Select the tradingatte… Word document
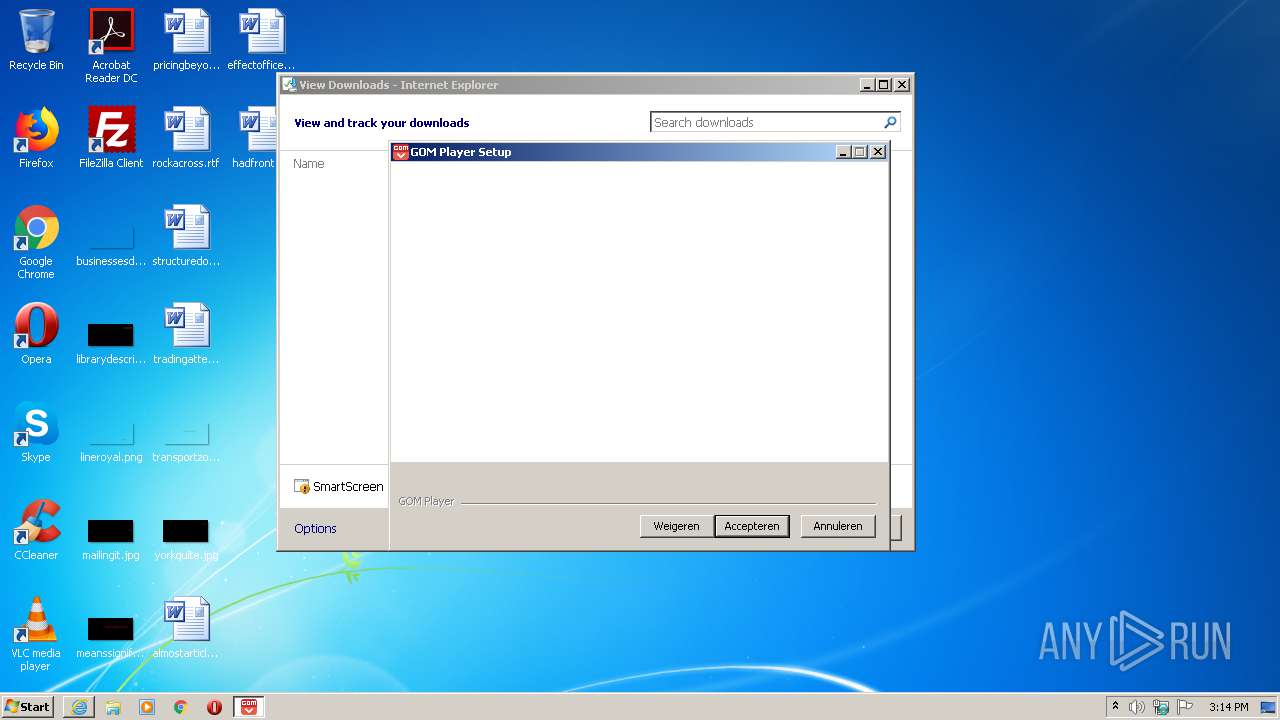 click(x=187, y=334)
